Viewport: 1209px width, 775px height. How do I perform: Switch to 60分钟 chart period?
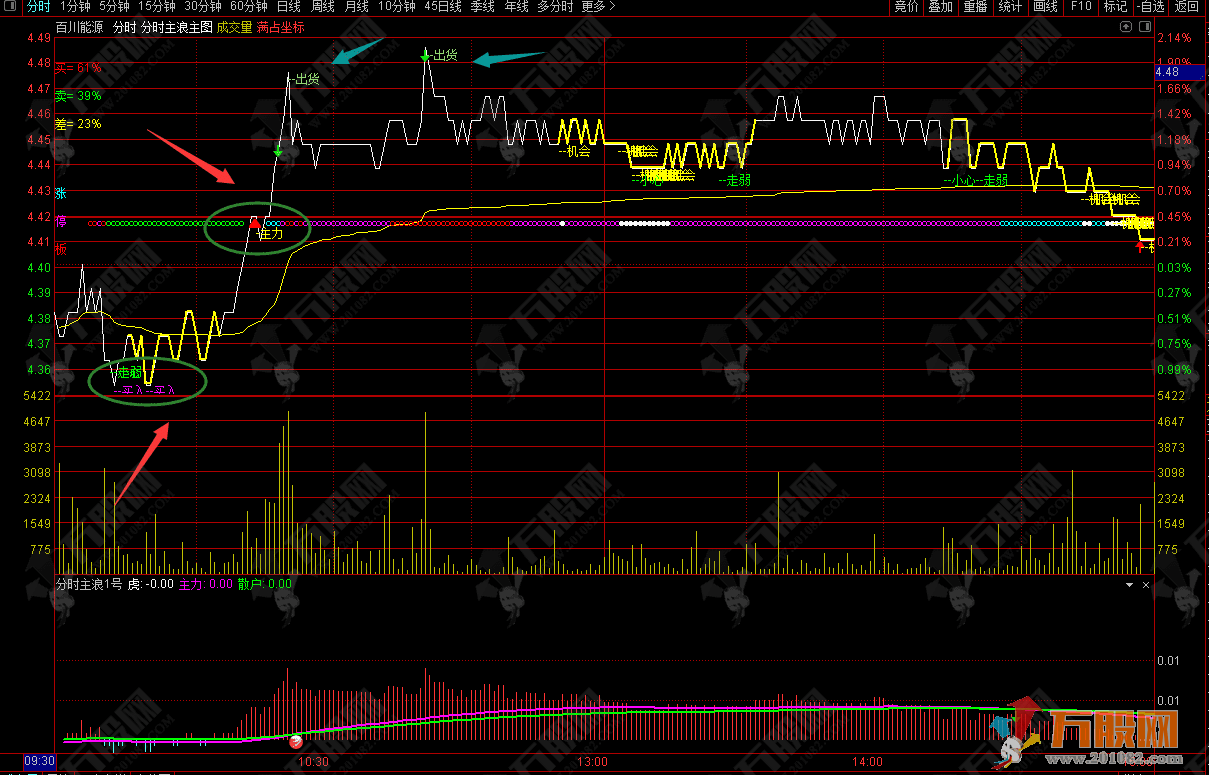(248, 7)
